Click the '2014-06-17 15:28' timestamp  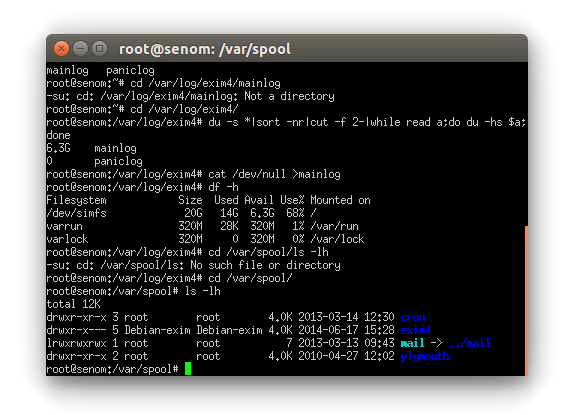[346, 330]
